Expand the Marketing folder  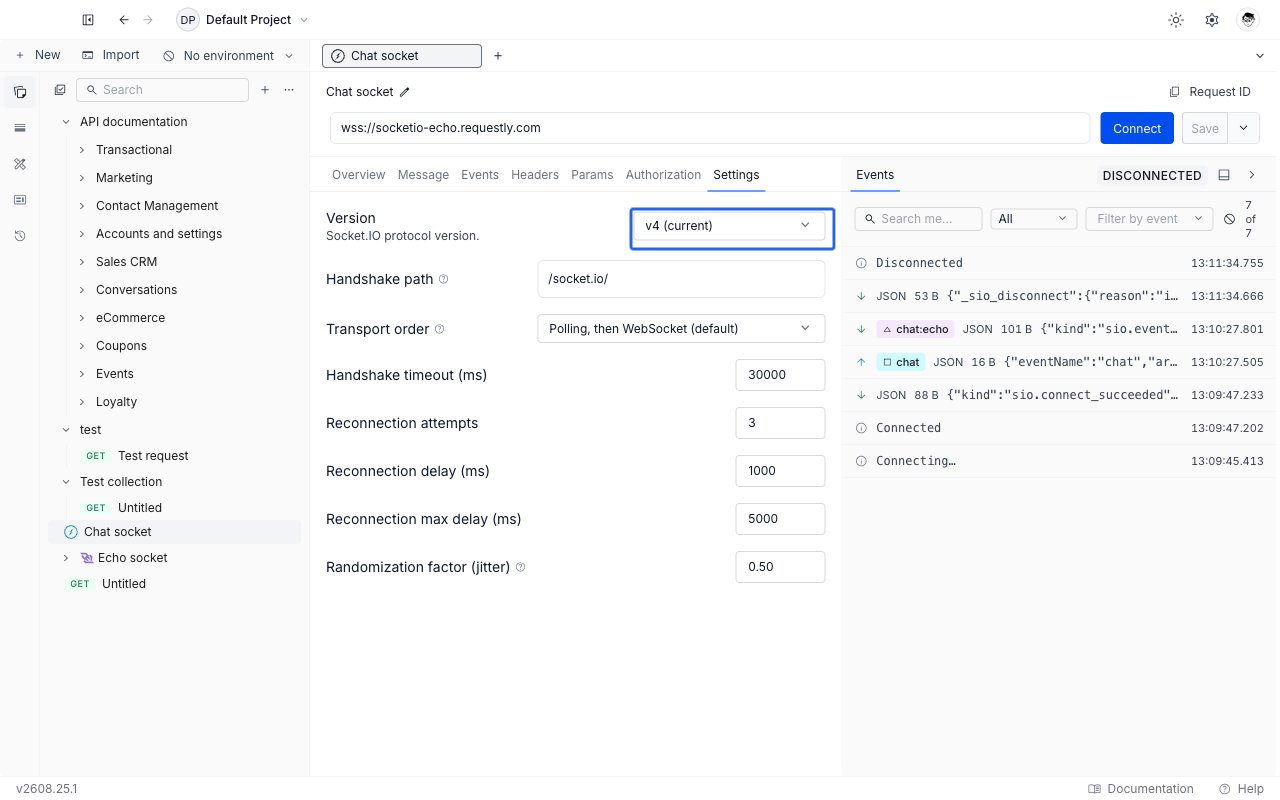click(x=82, y=178)
